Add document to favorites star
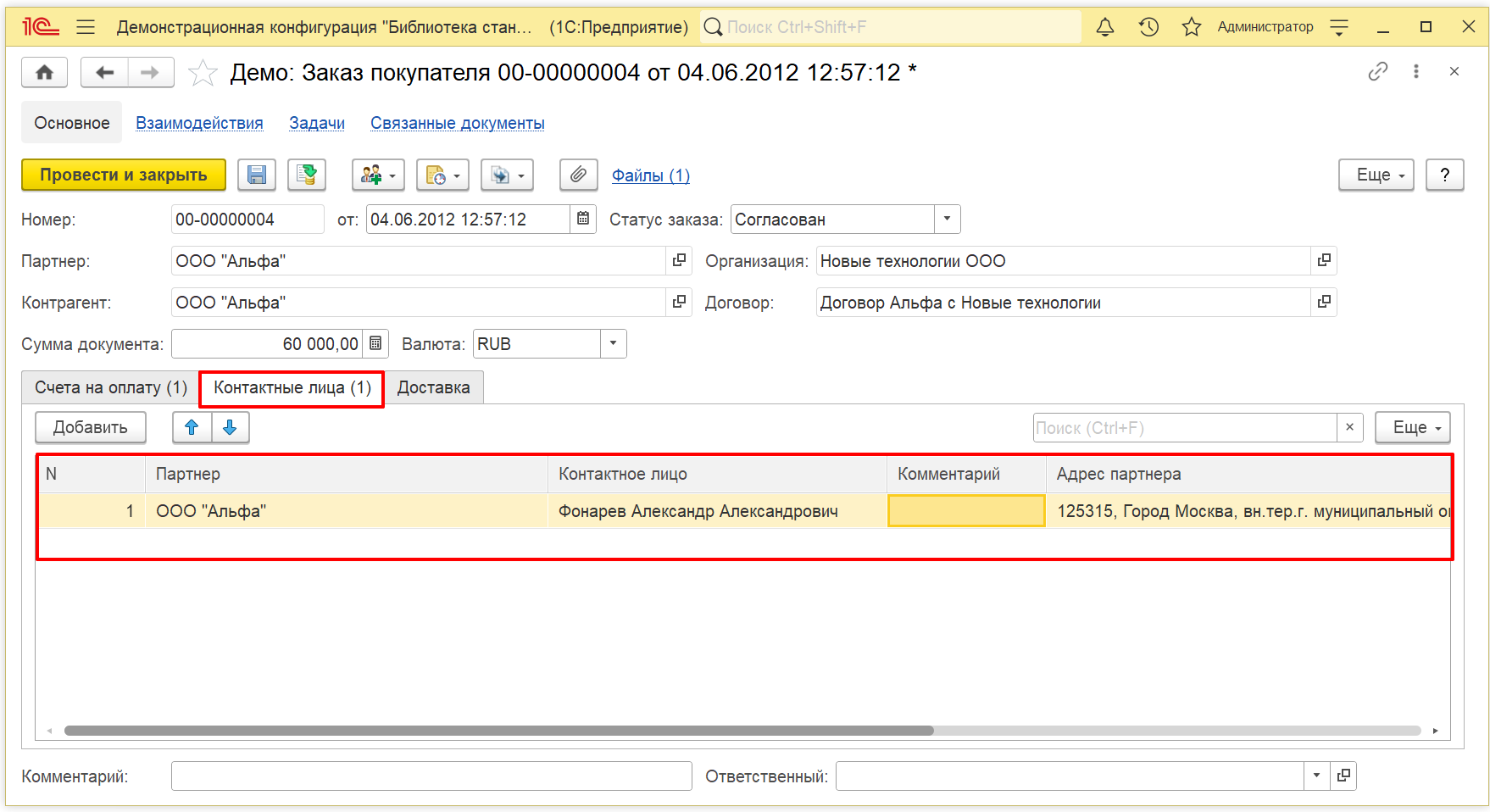The width and height of the screenshot is (1490, 812). [x=203, y=73]
